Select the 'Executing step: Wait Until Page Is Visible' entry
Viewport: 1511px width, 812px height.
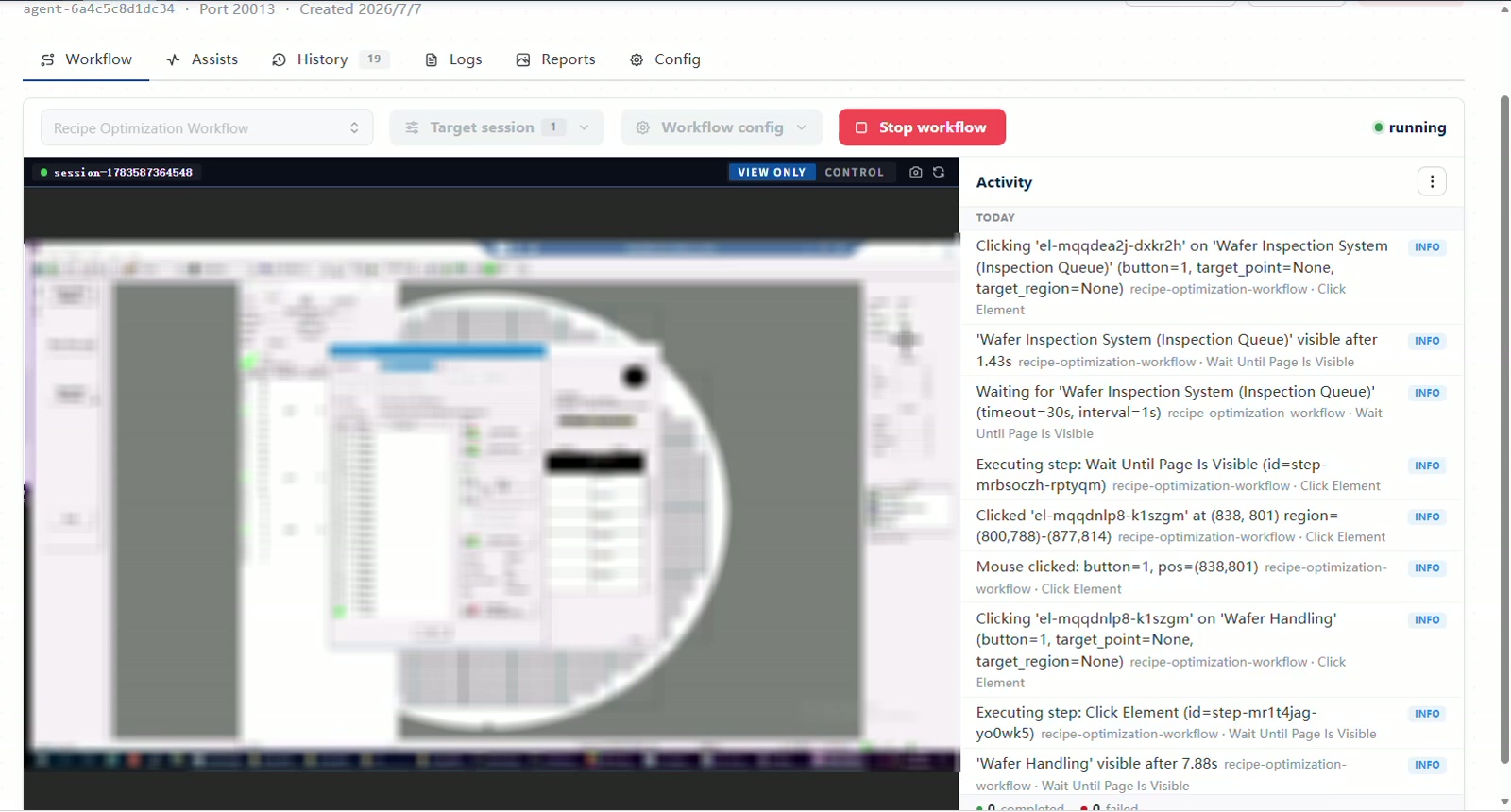(1212, 475)
